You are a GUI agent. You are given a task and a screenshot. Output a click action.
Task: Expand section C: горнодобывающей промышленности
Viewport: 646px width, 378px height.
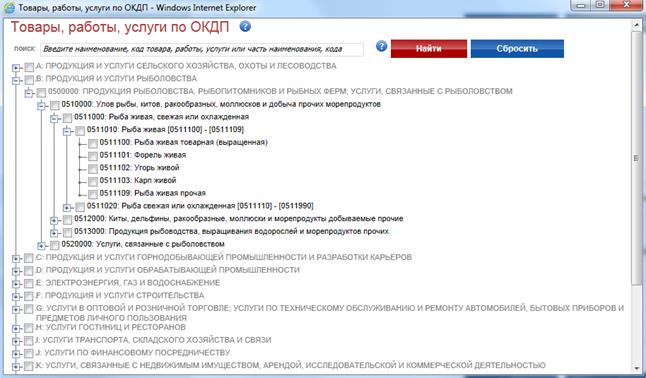coord(16,258)
